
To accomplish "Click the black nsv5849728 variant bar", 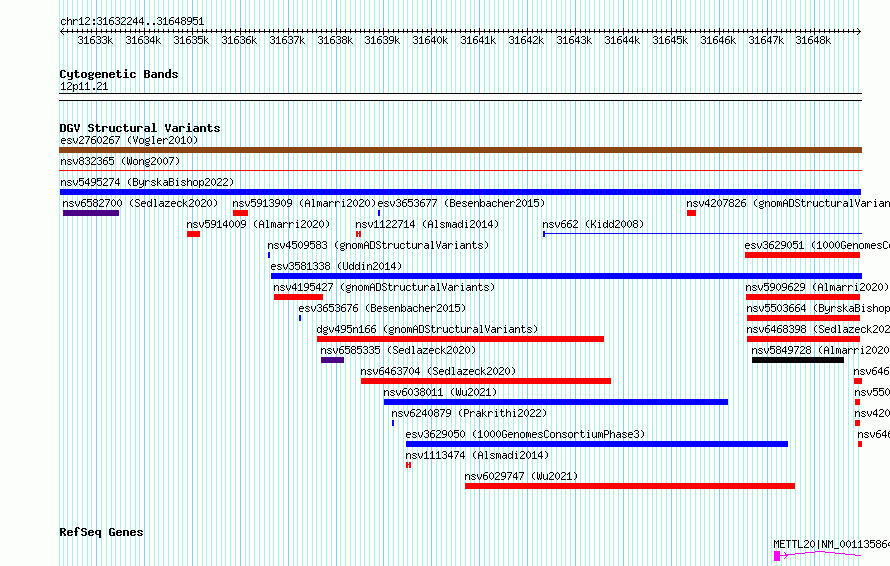I will coord(797,360).
